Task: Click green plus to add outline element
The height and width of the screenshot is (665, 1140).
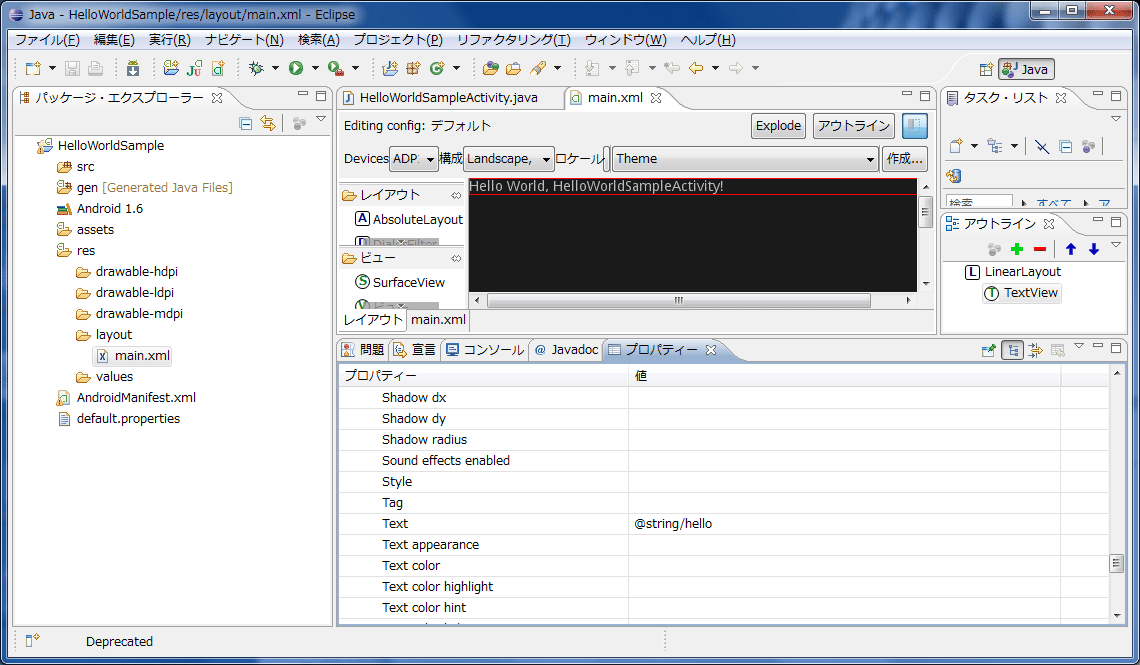Action: point(1017,249)
